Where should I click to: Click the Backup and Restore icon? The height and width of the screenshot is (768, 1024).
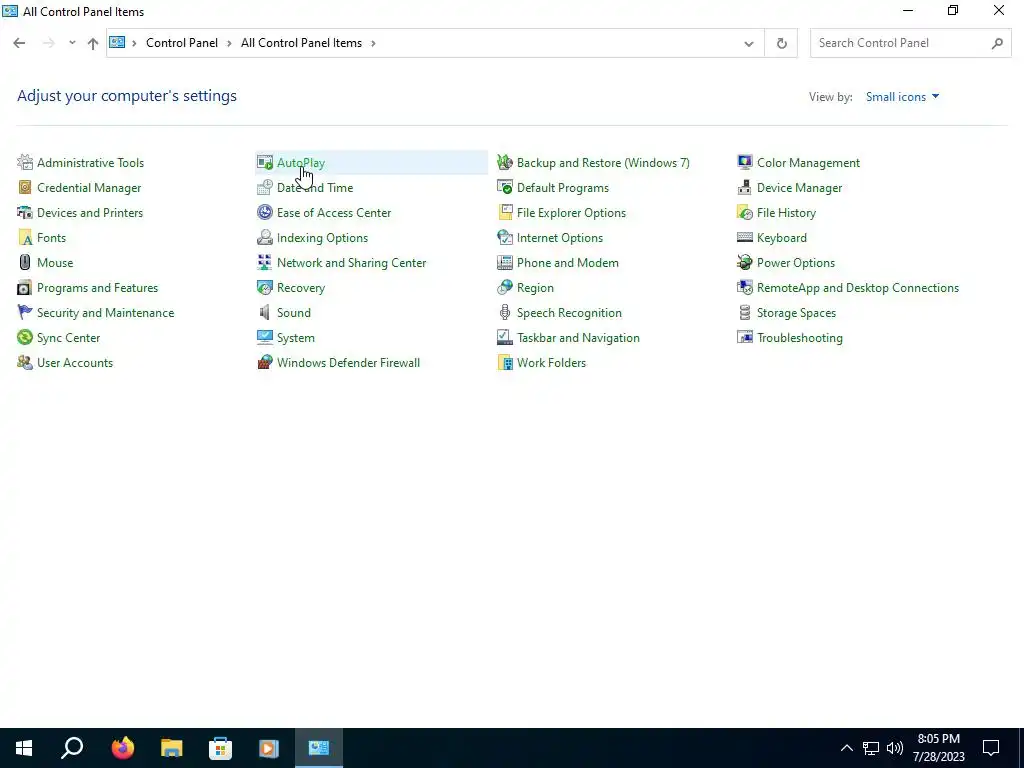[x=505, y=162]
